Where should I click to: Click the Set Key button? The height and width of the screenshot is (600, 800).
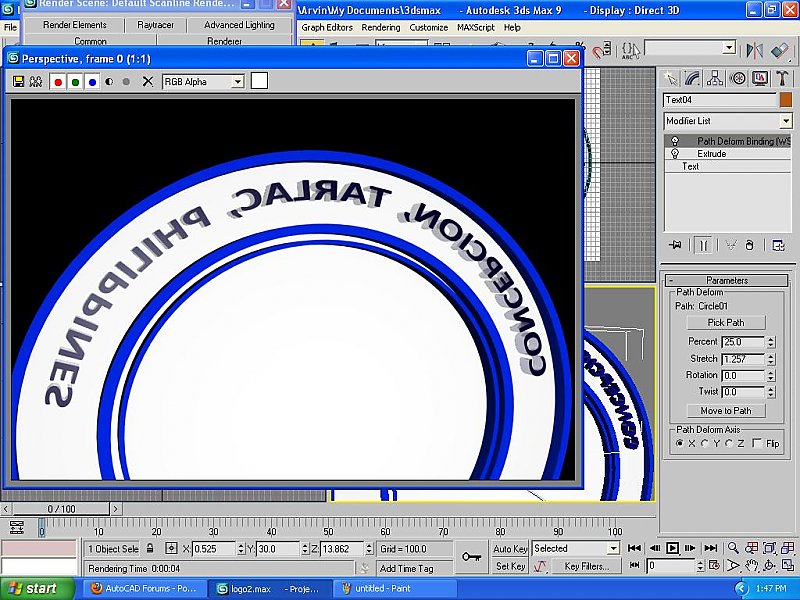pos(510,566)
